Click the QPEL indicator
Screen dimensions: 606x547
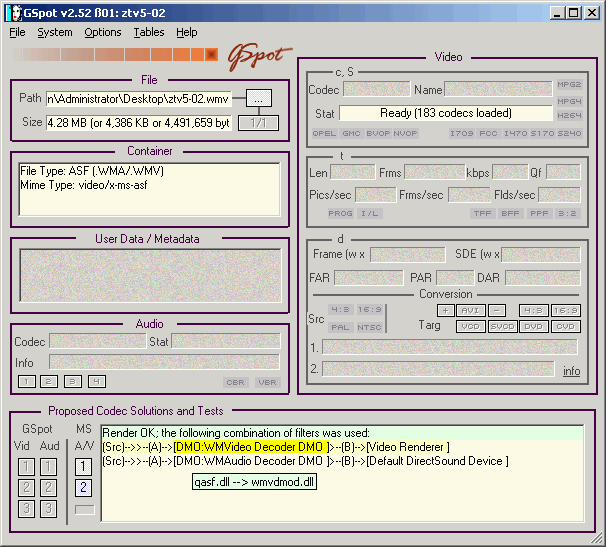click(x=324, y=133)
